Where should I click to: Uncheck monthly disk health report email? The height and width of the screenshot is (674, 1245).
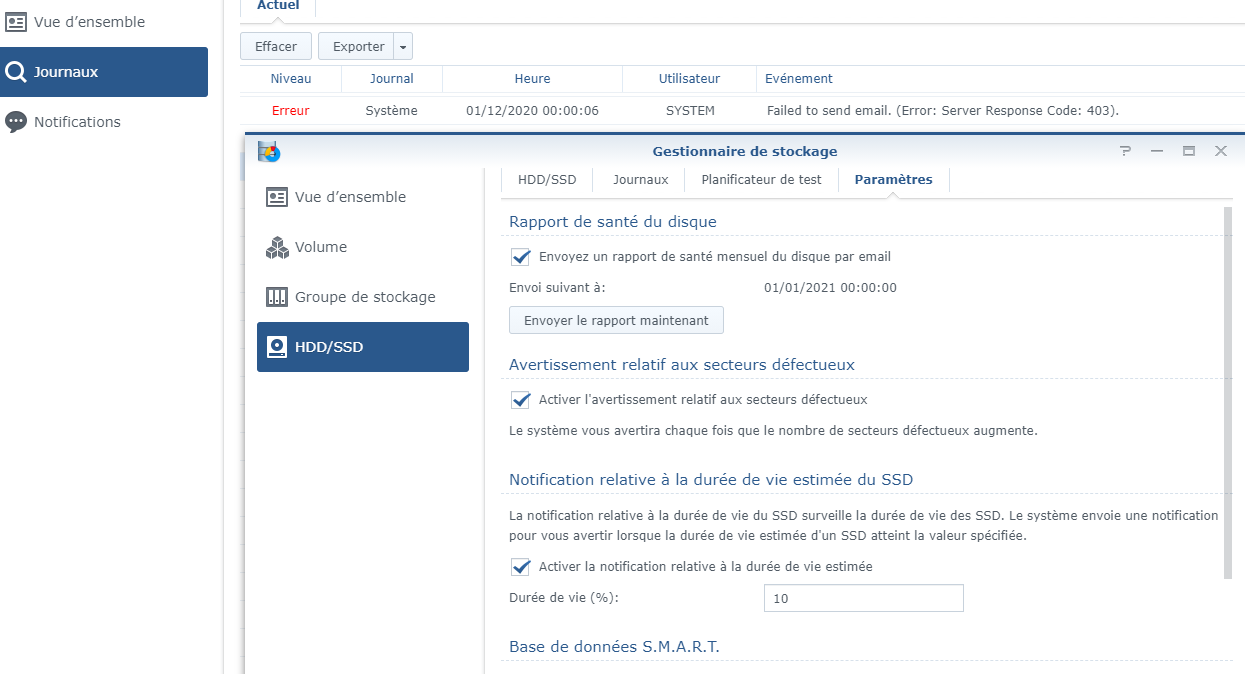pos(520,257)
